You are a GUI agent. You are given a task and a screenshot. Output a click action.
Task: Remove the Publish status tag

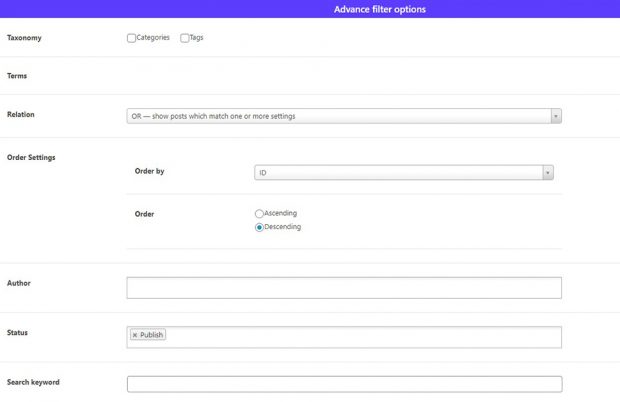(135, 335)
